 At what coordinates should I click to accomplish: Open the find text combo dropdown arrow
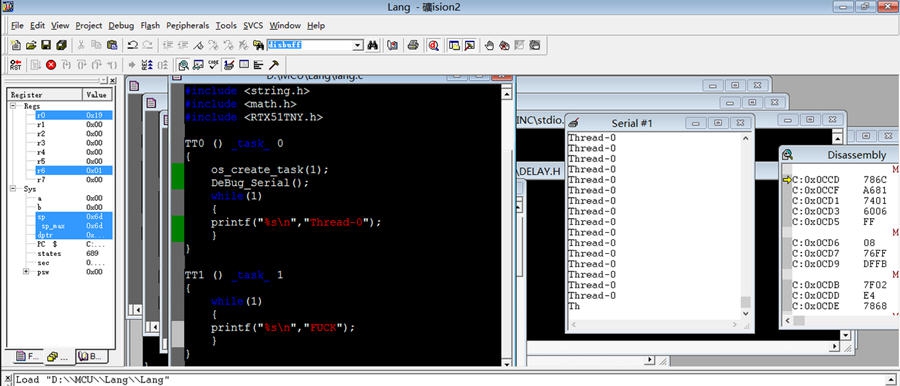click(358, 45)
